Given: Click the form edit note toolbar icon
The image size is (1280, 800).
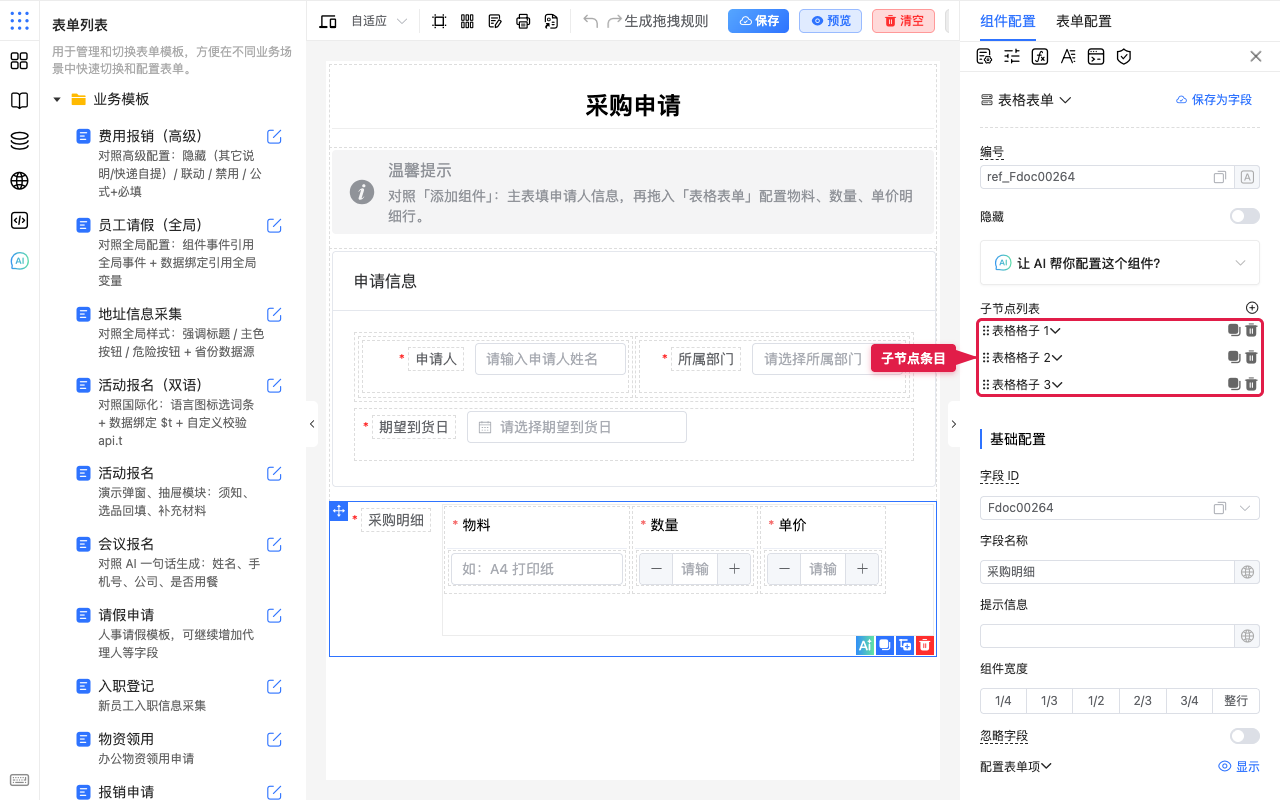Looking at the screenshot, I should click(495, 21).
